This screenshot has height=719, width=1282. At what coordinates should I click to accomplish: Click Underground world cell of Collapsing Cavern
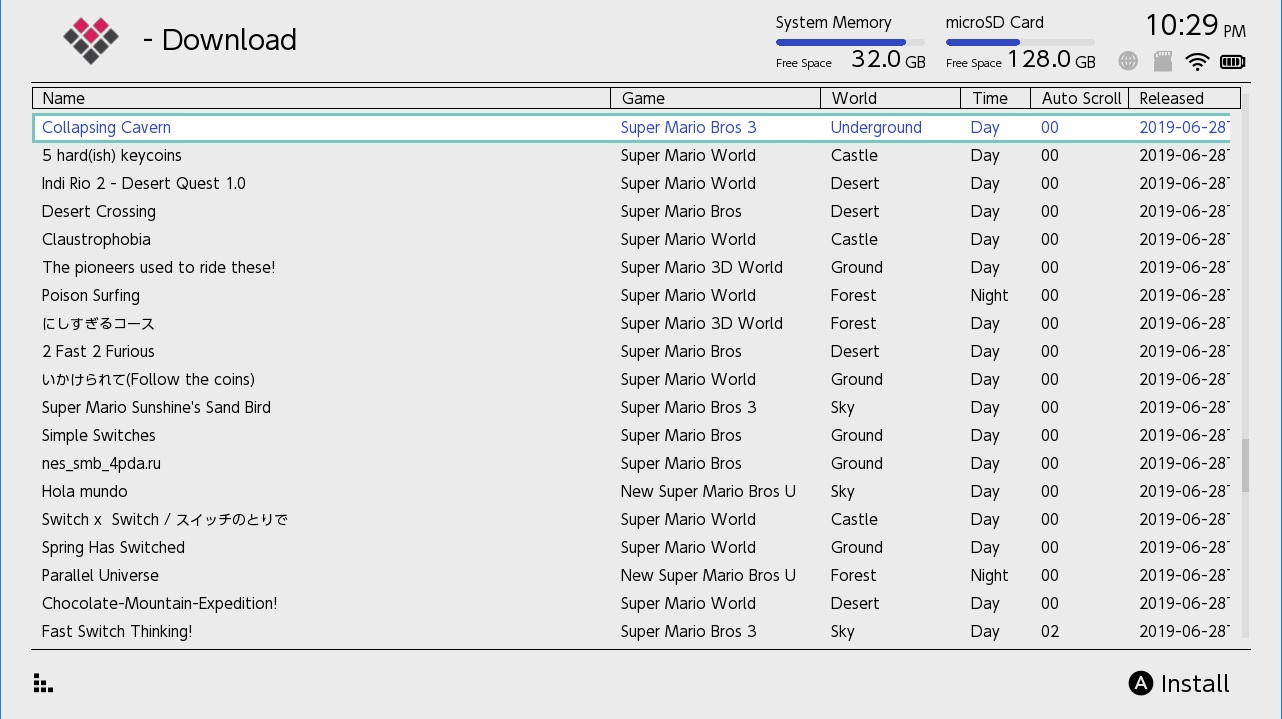click(x=876, y=128)
